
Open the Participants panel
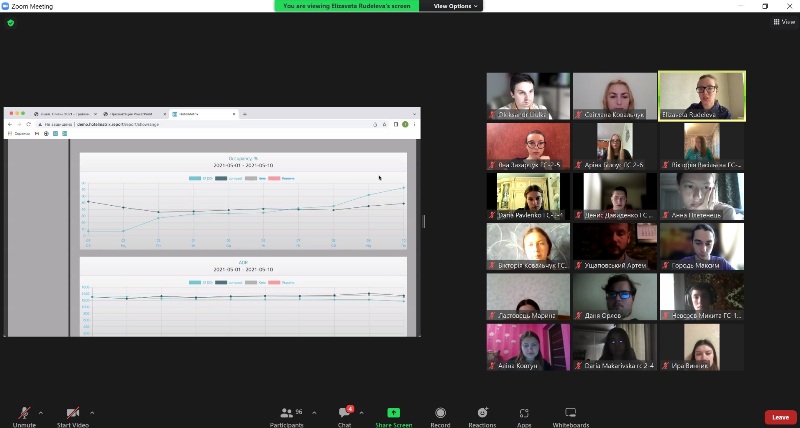tap(287, 416)
